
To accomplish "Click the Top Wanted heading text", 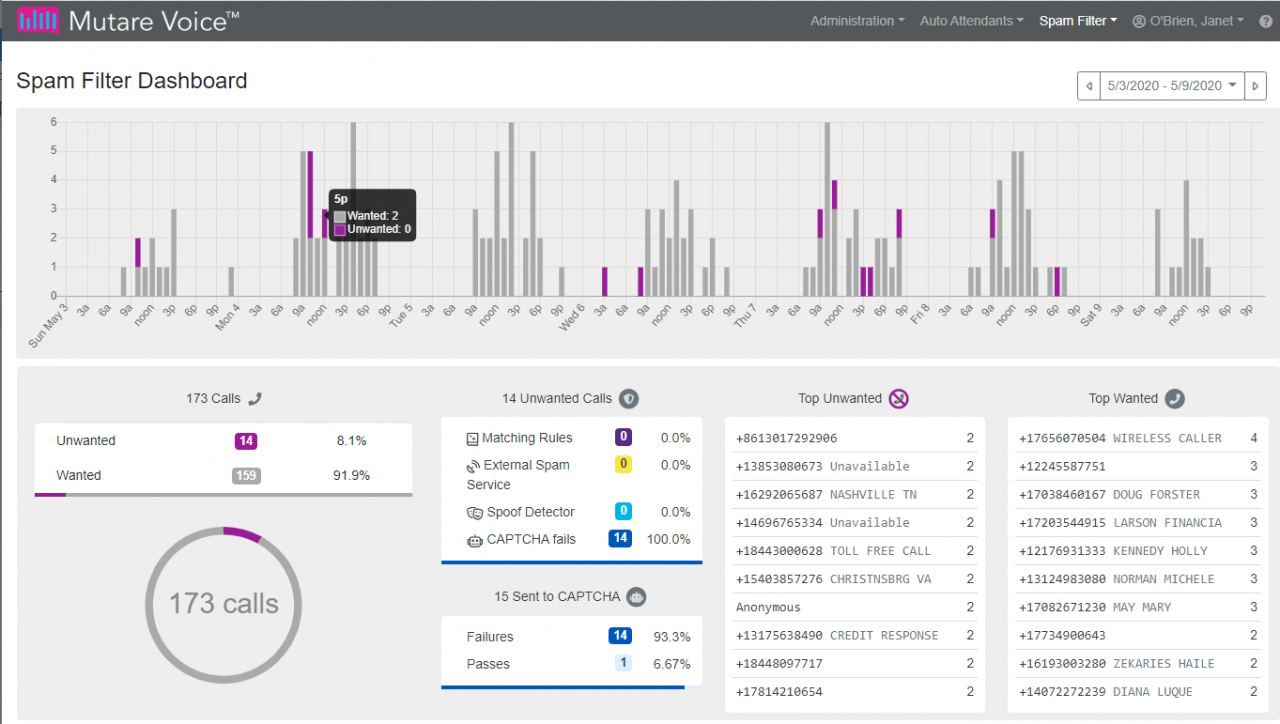I will [x=1123, y=398].
